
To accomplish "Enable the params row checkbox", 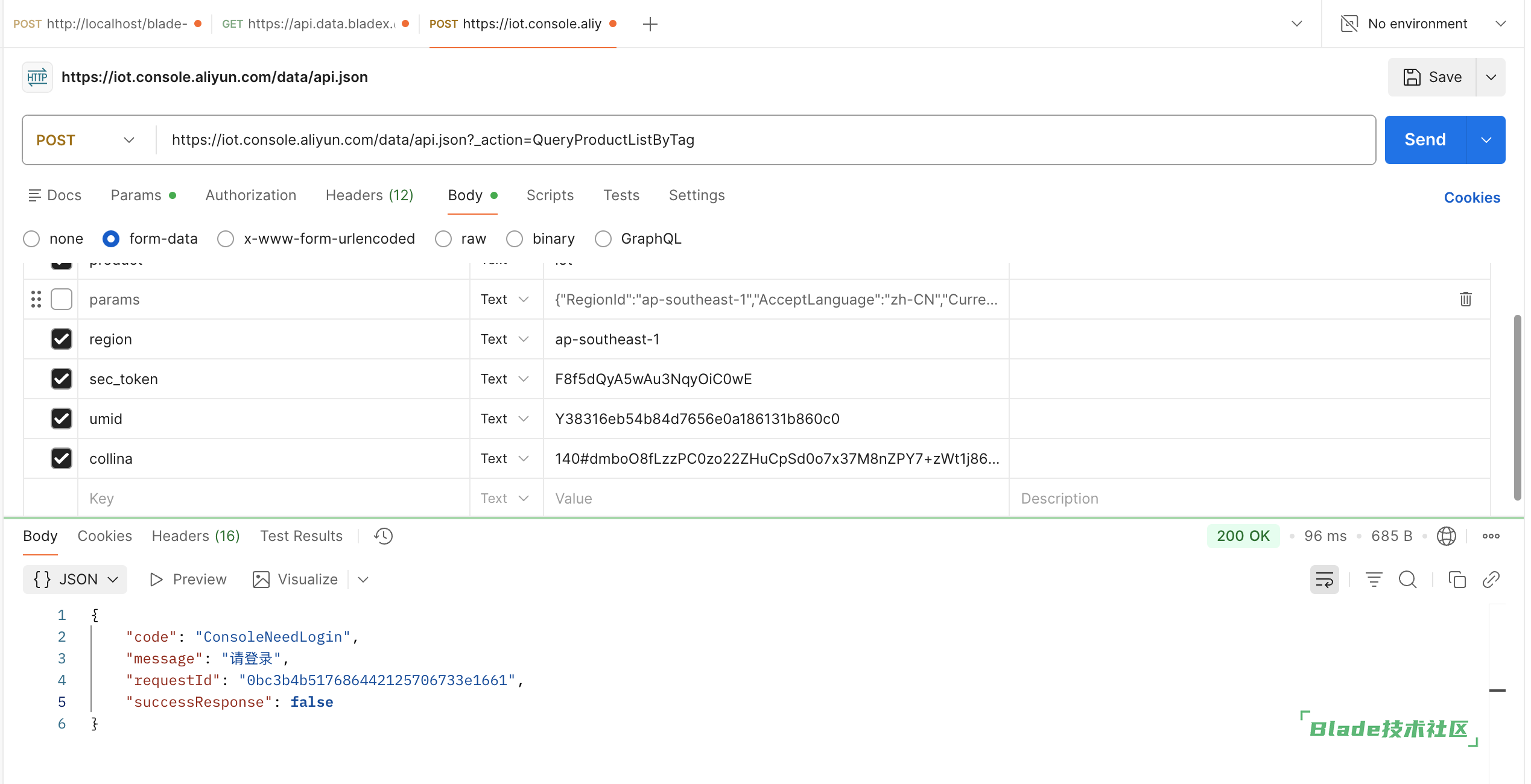I will (62, 299).
